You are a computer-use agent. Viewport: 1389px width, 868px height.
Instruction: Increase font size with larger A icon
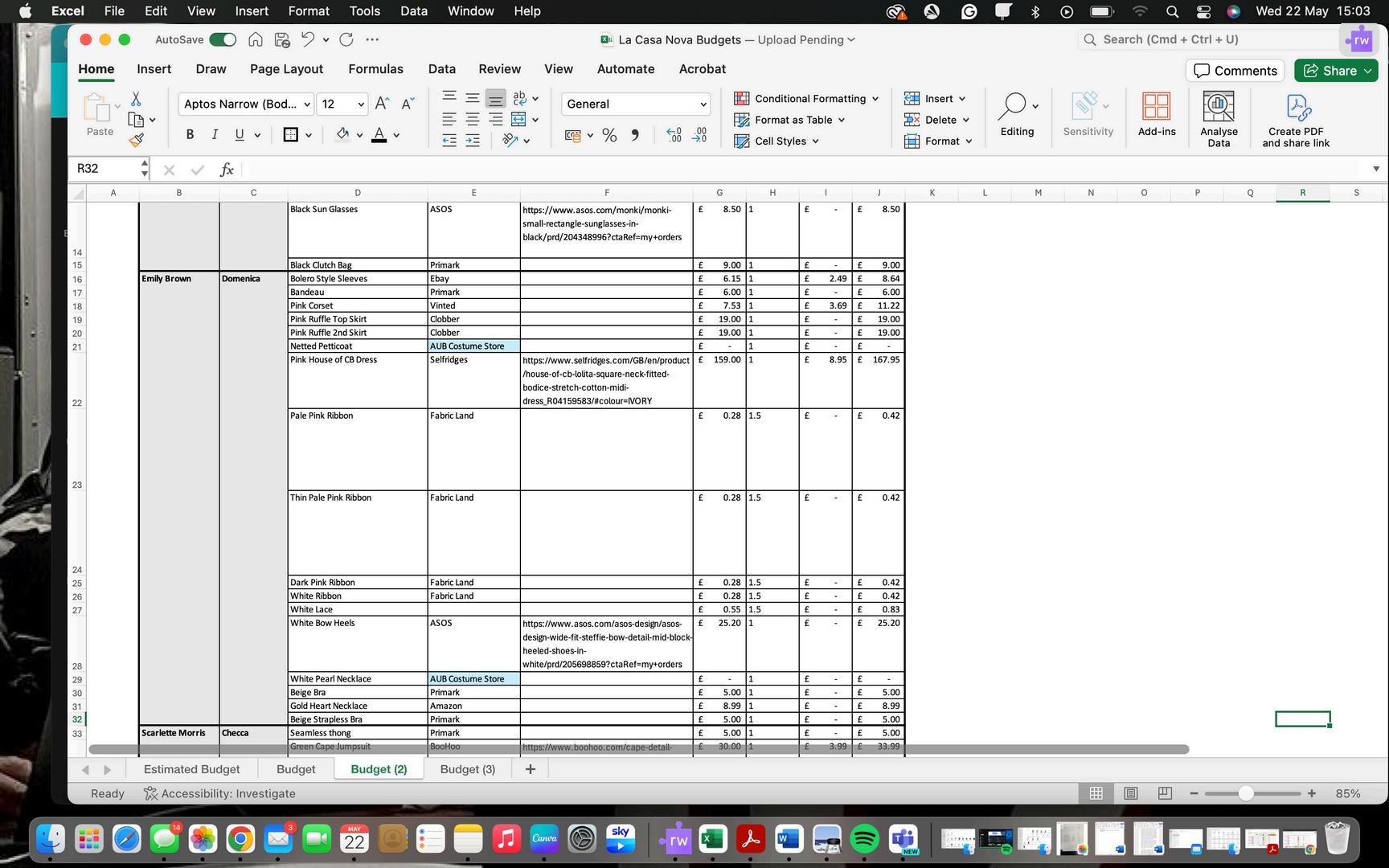[383, 104]
